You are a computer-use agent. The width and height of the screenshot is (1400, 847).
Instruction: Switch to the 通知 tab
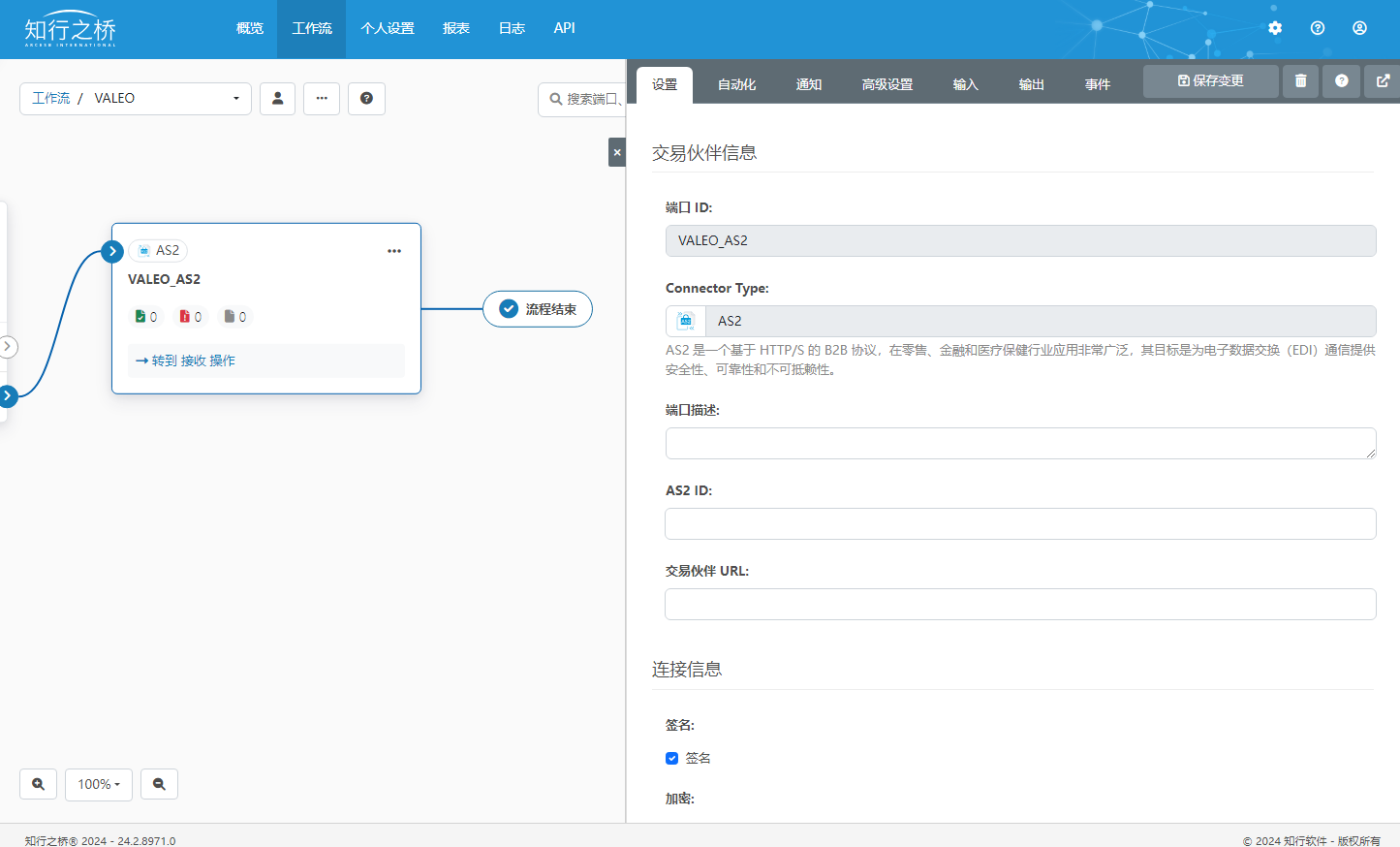tap(809, 85)
